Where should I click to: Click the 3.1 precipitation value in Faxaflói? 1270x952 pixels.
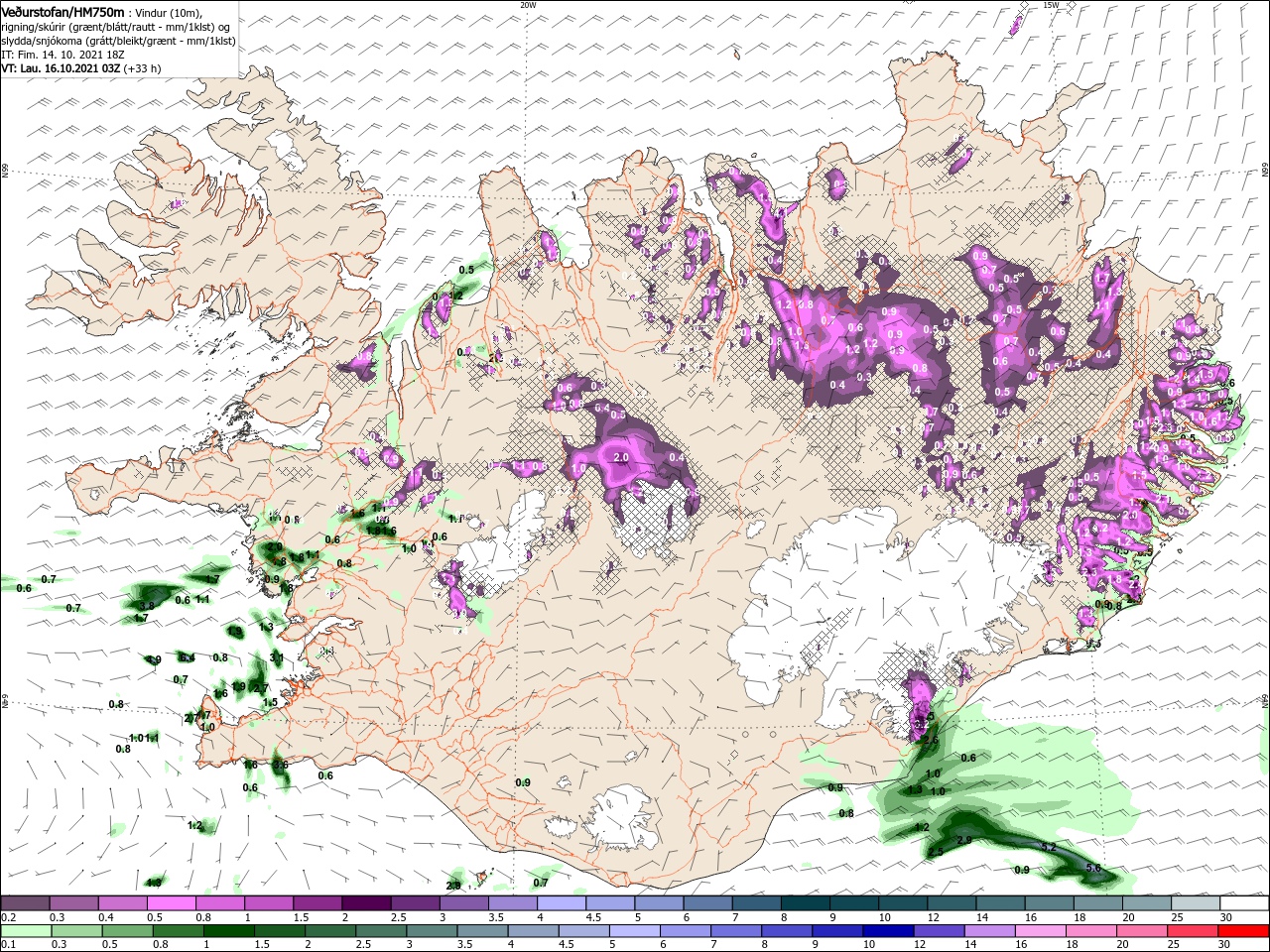pyautogui.click(x=277, y=657)
